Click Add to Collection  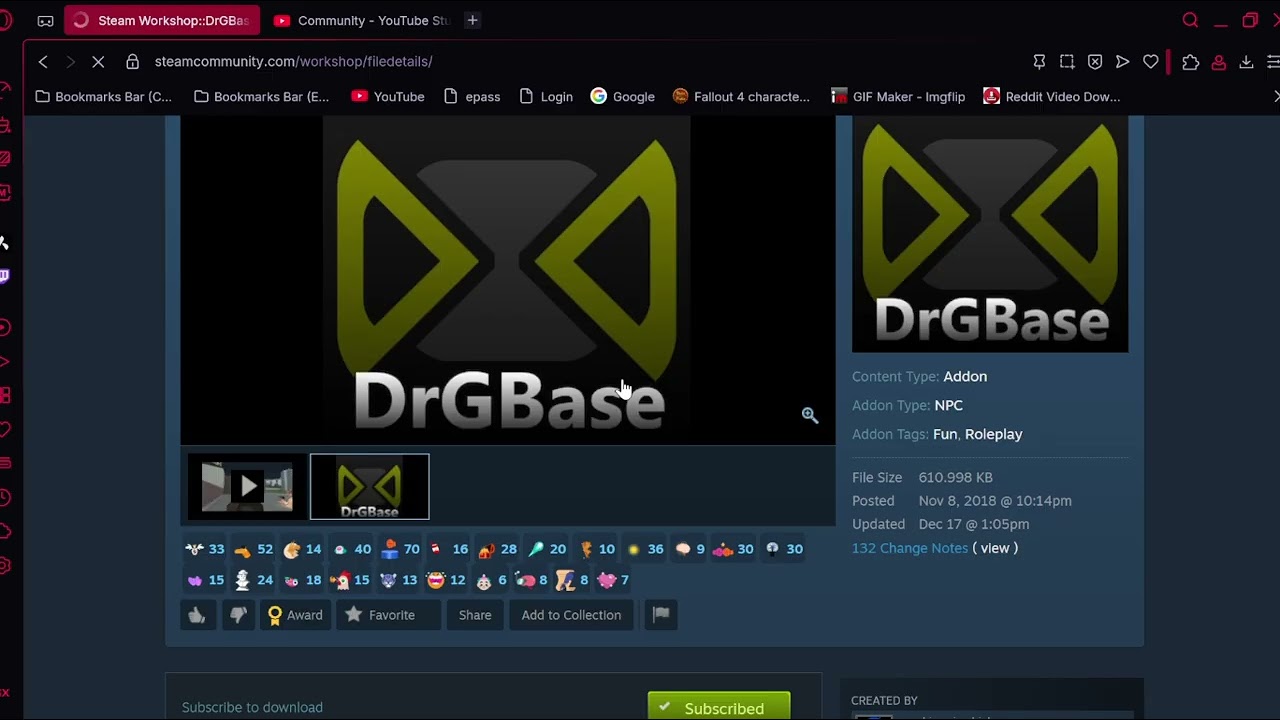pyautogui.click(x=571, y=615)
